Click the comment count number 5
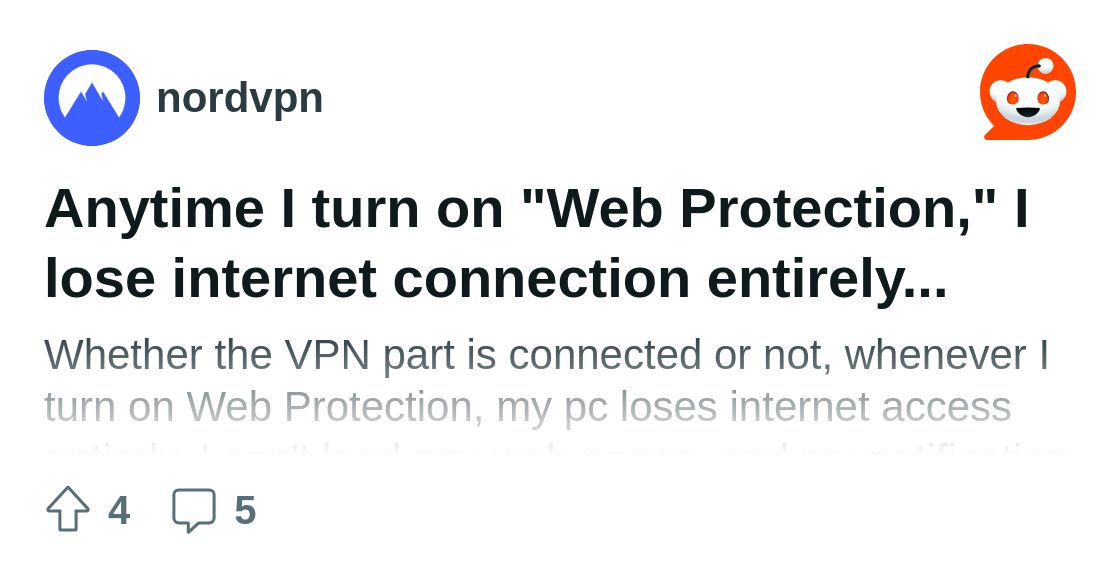Viewport: 1120px width, 584px height. click(x=245, y=511)
